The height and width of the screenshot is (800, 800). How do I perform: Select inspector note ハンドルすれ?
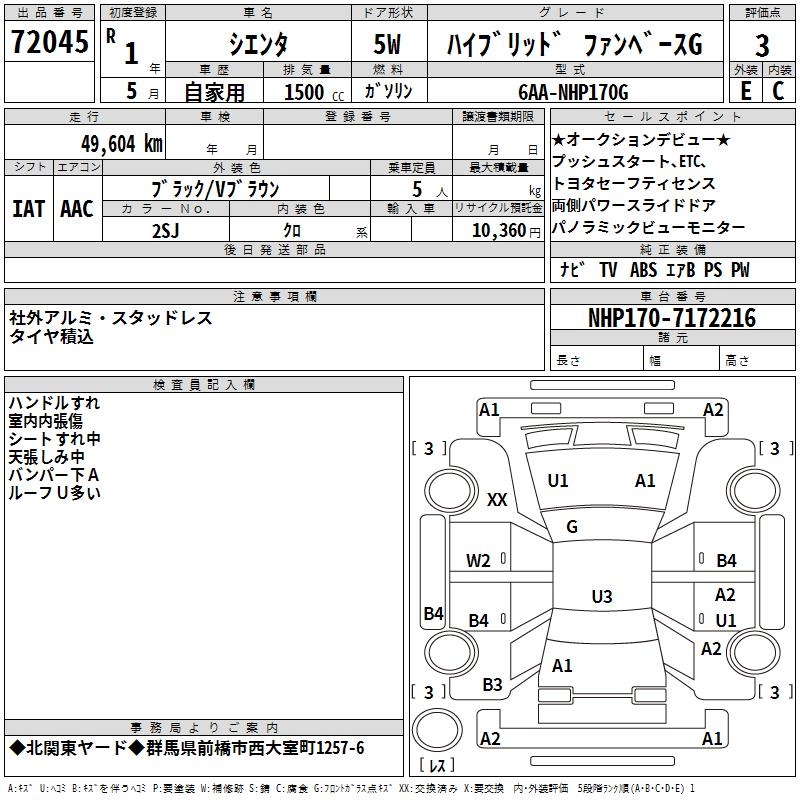(54, 403)
